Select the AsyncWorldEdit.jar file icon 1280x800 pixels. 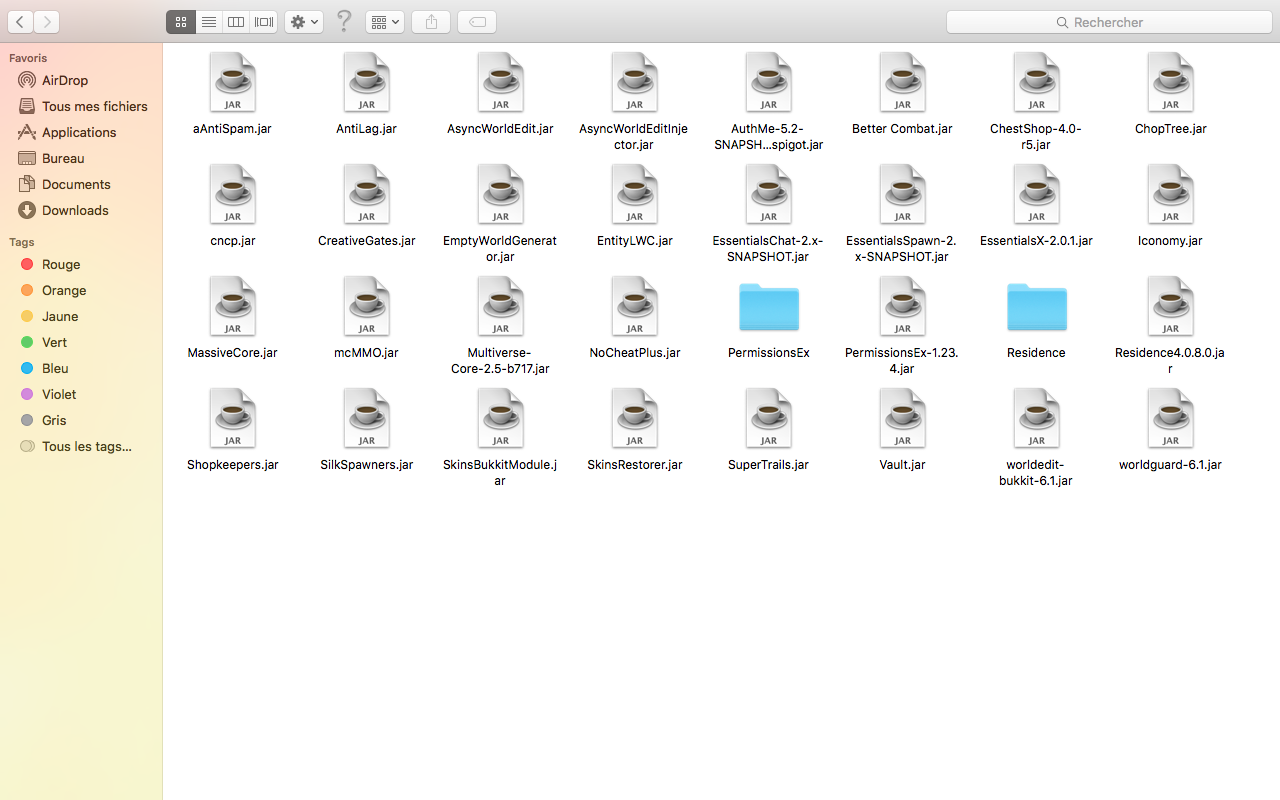(501, 82)
